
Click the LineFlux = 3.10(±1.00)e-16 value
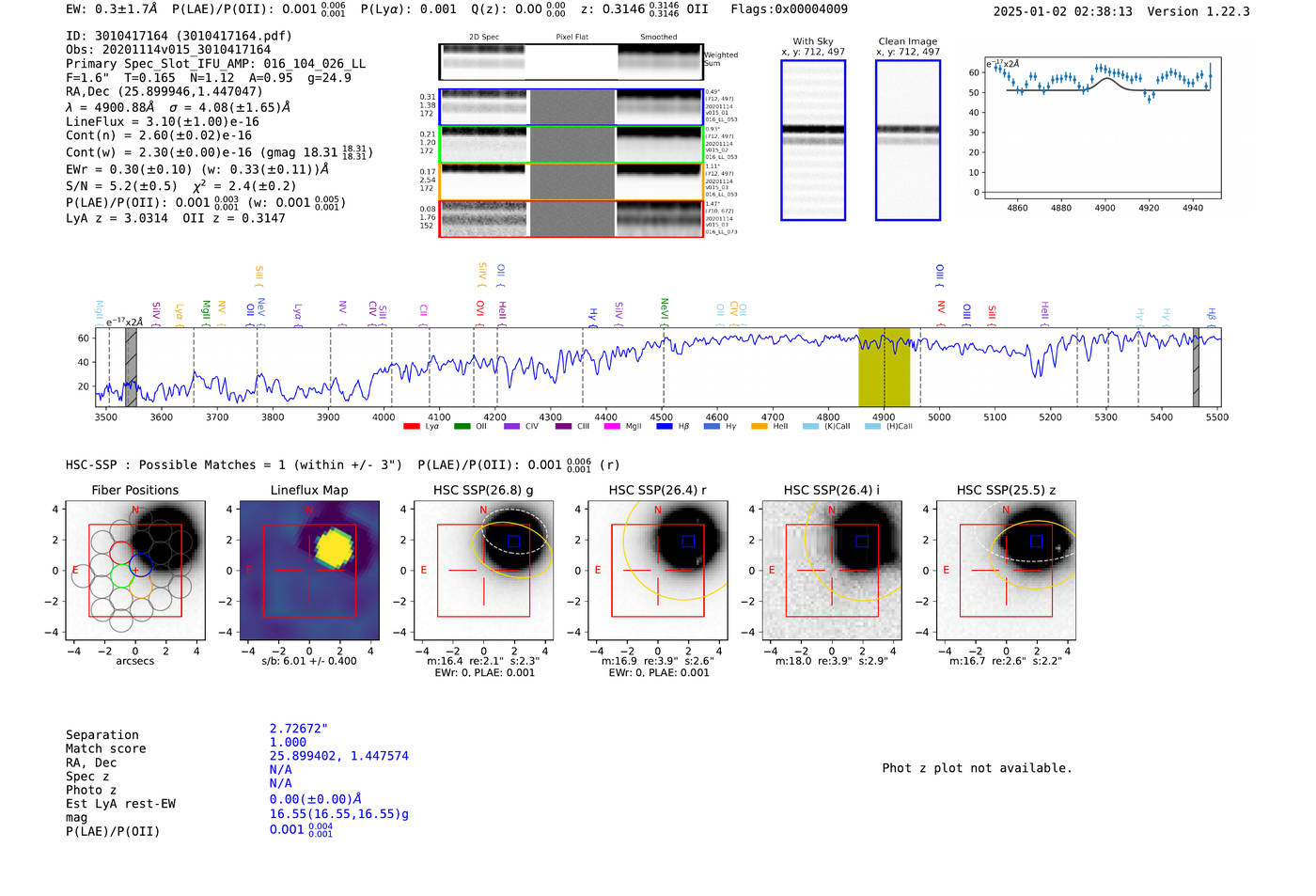coord(163,122)
